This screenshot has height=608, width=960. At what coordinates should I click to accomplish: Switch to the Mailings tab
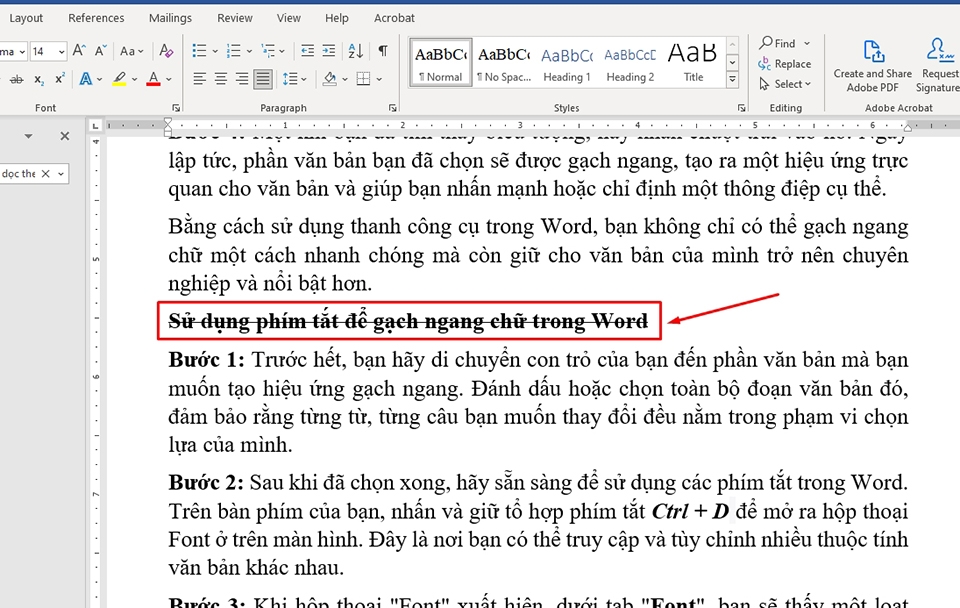[x=170, y=18]
